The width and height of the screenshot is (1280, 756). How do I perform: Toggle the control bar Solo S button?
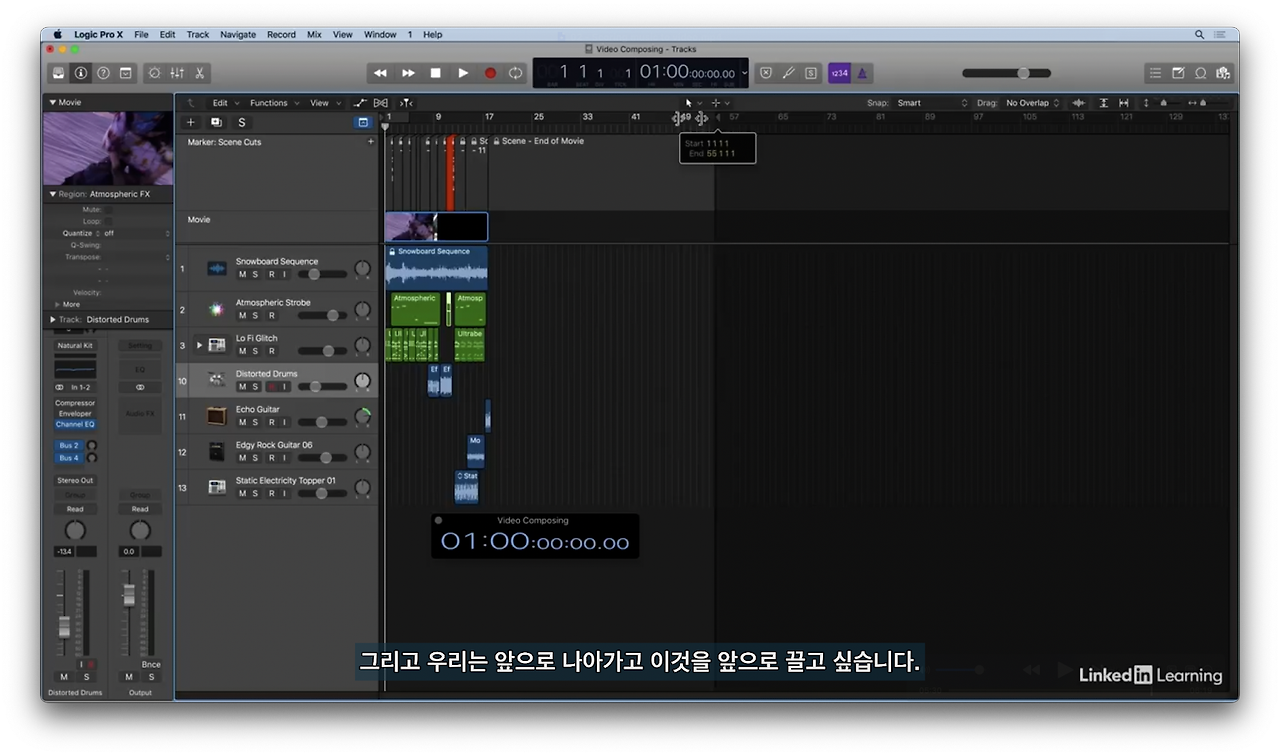click(x=810, y=73)
